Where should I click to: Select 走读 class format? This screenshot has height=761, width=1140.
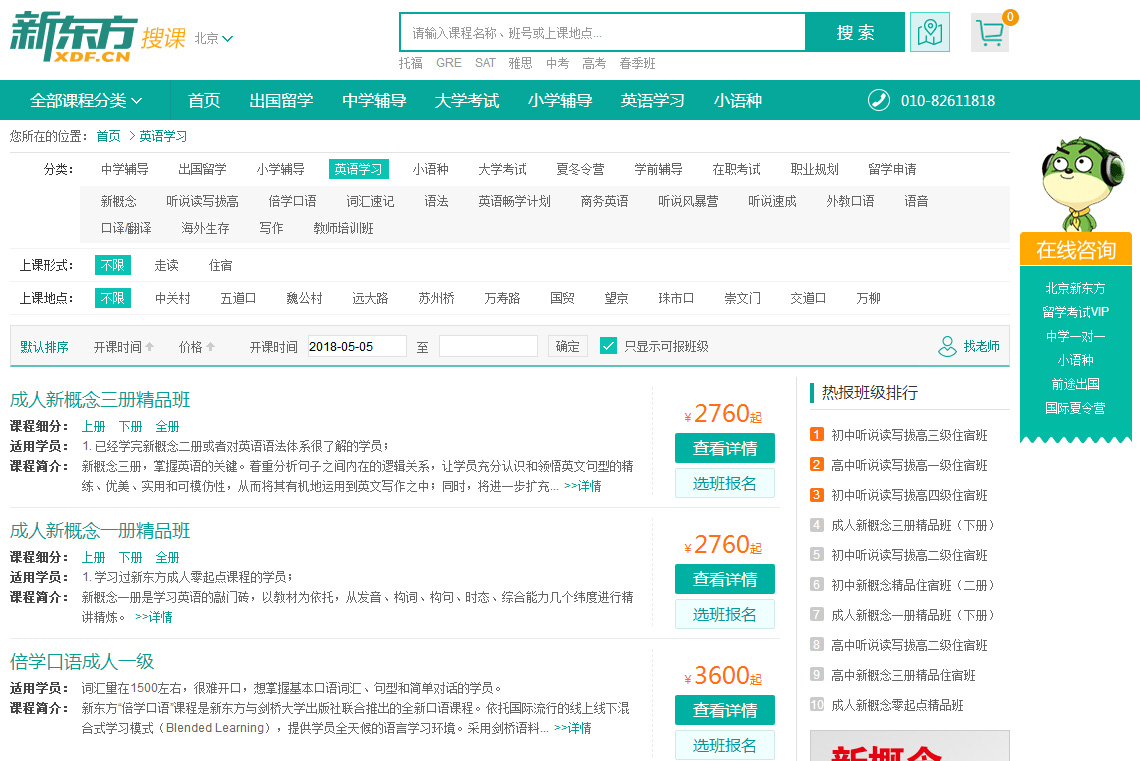[x=166, y=265]
